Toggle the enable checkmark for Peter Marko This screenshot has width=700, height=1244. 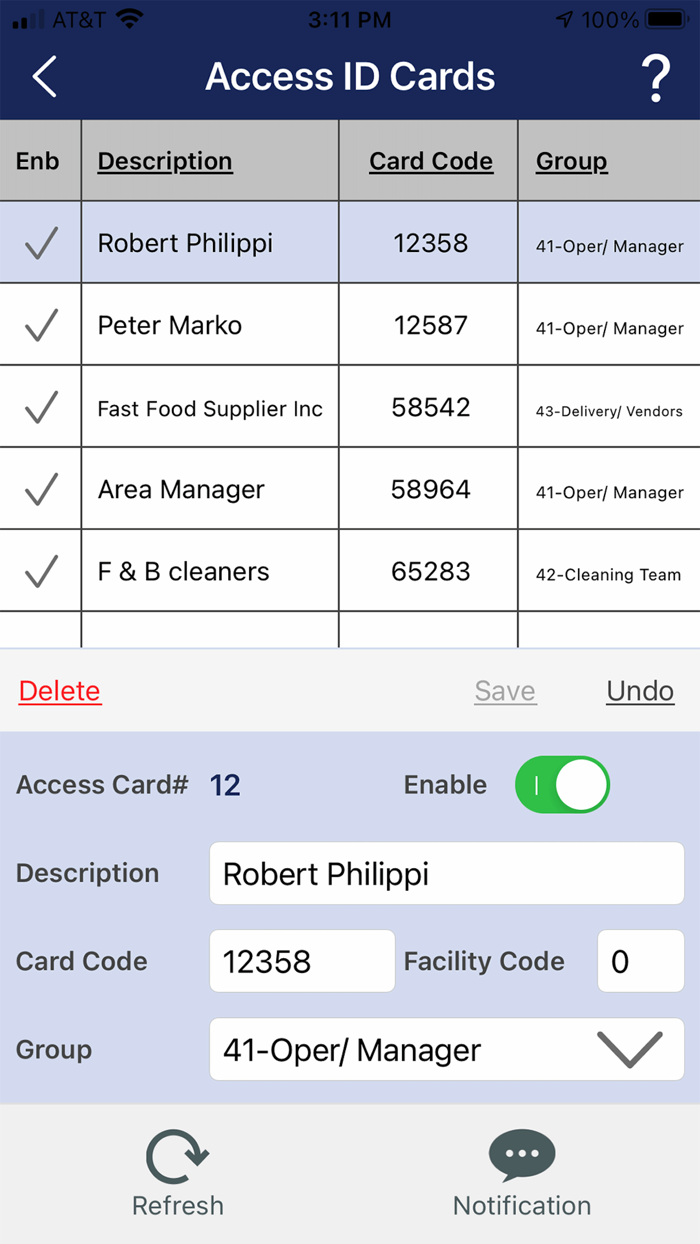click(40, 324)
